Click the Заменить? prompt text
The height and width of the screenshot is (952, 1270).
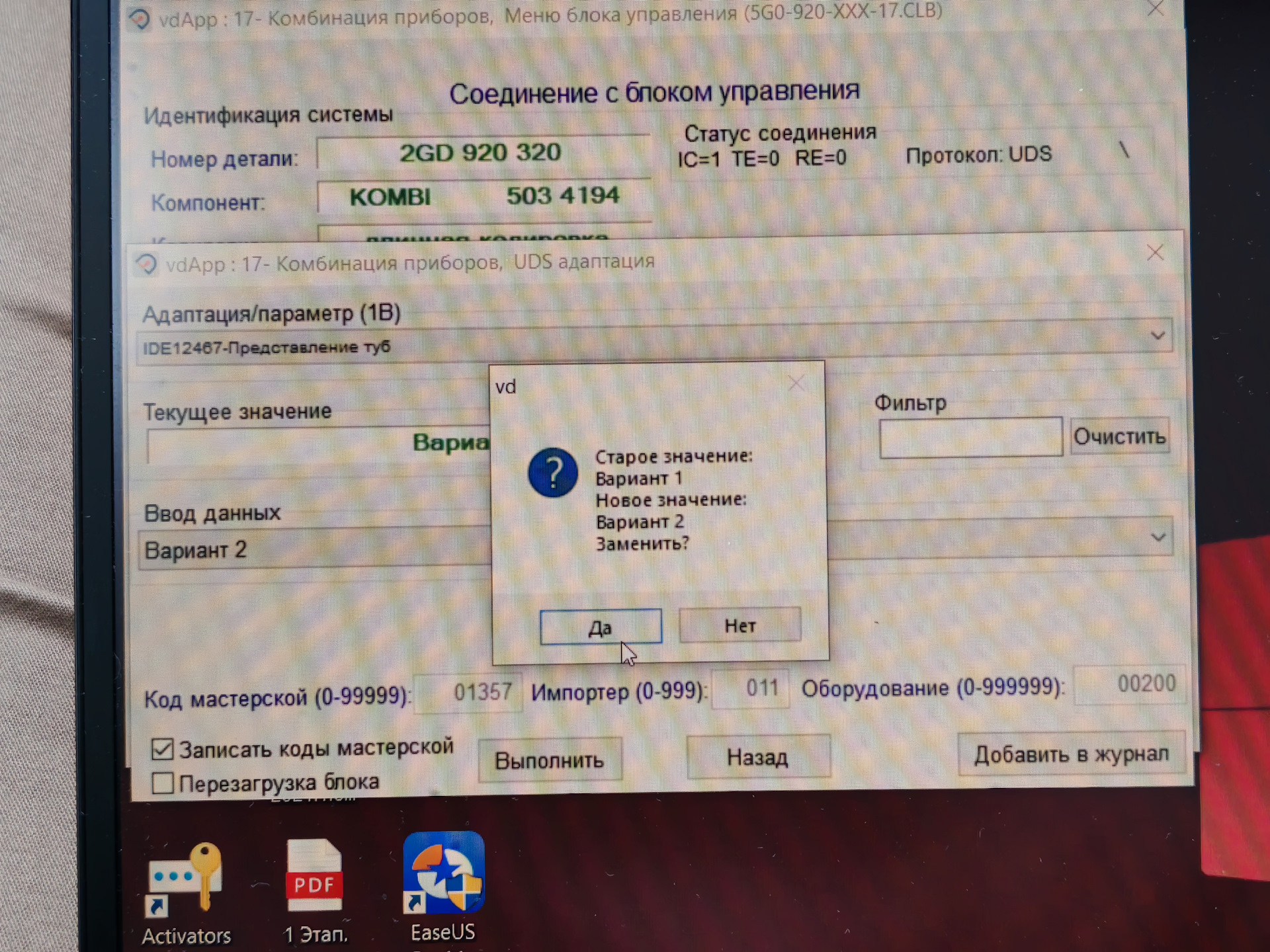click(x=642, y=543)
